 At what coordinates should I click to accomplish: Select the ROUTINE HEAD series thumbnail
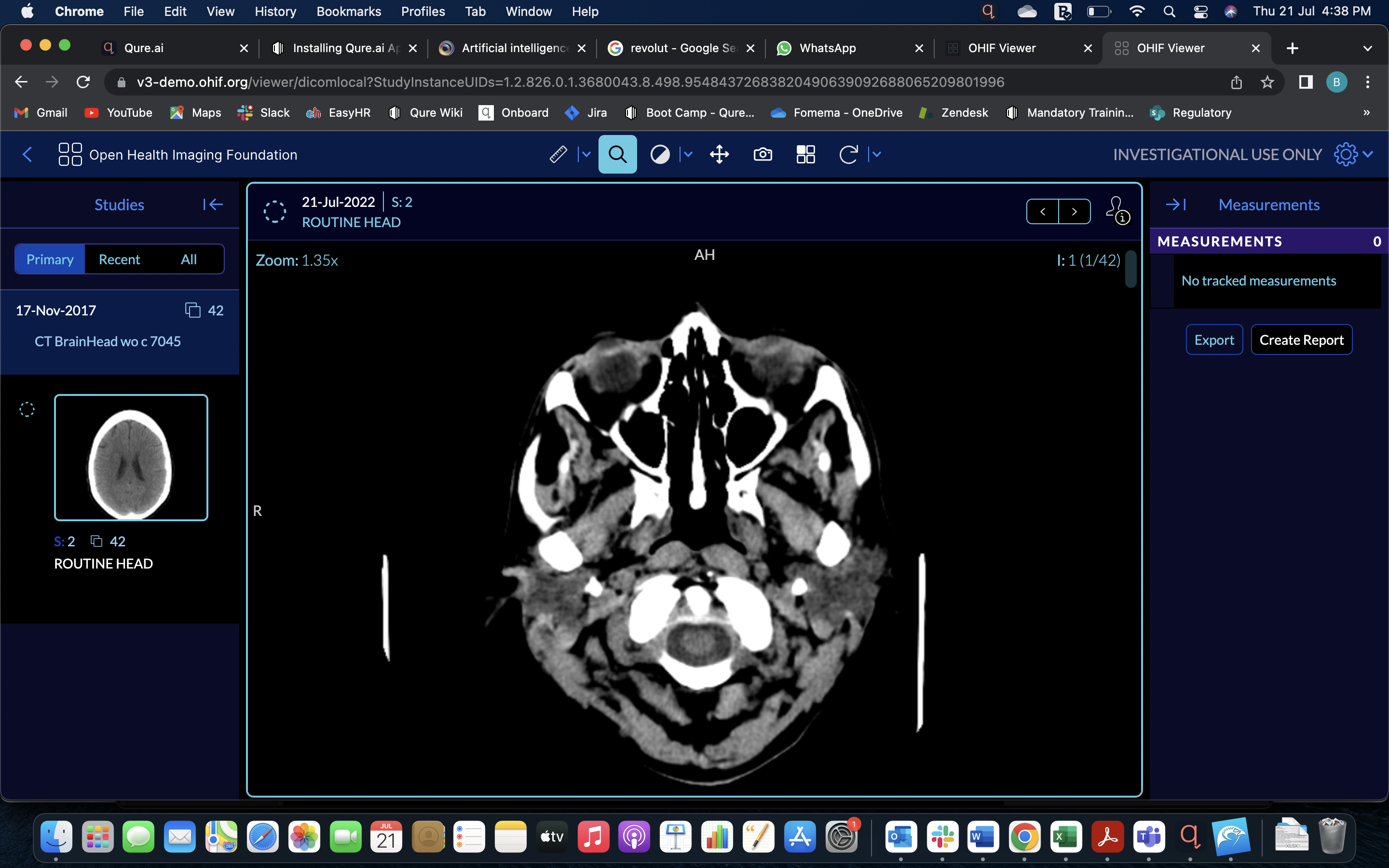[131, 458]
